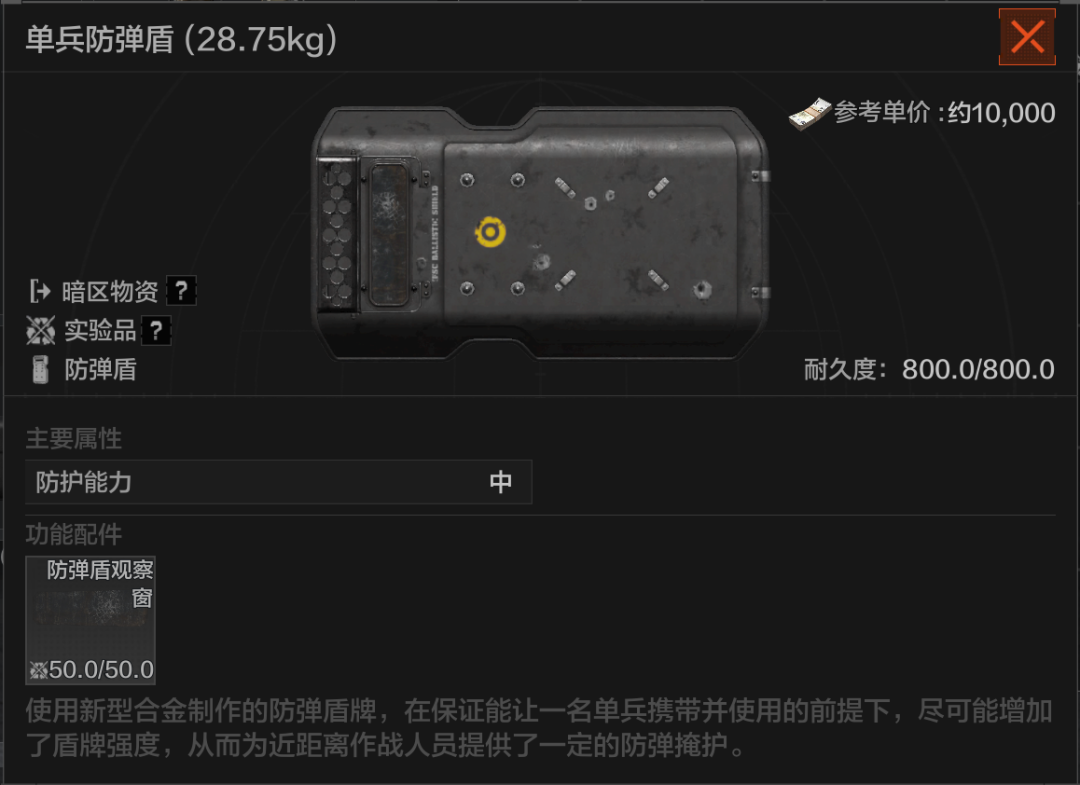Click the cash stack icon beside 参考单价
Viewport: 1080px width, 785px height.
pyautogui.click(x=810, y=114)
